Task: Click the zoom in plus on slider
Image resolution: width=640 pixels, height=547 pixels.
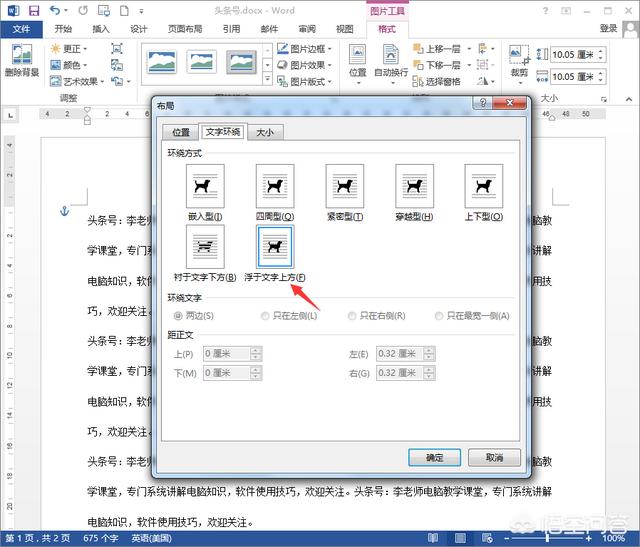Action: point(589,538)
